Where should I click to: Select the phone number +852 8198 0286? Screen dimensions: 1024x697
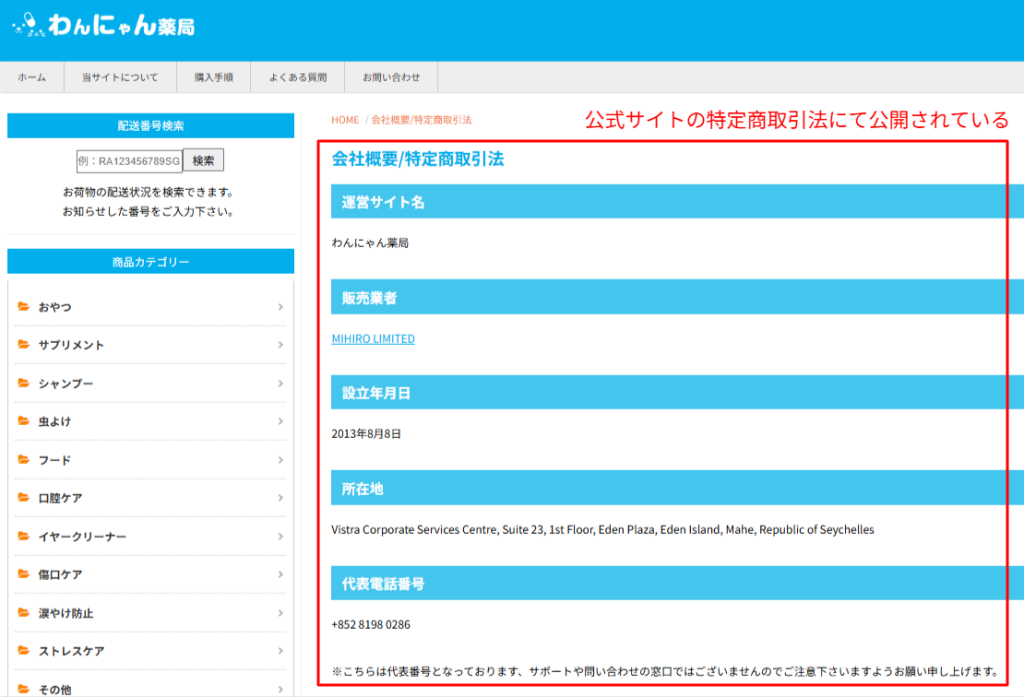[371, 625]
